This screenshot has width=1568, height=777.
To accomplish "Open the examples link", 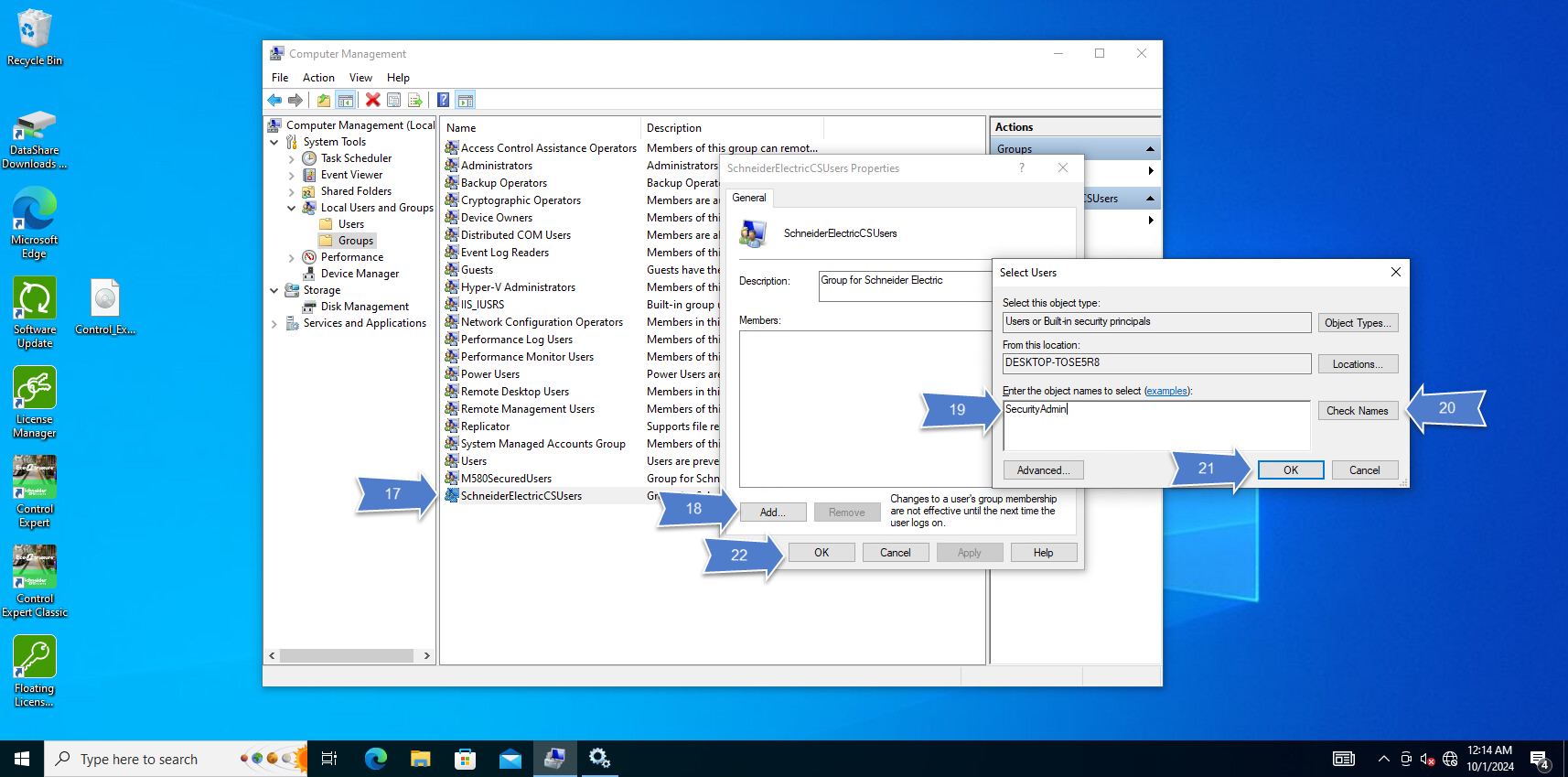I will point(1166,391).
